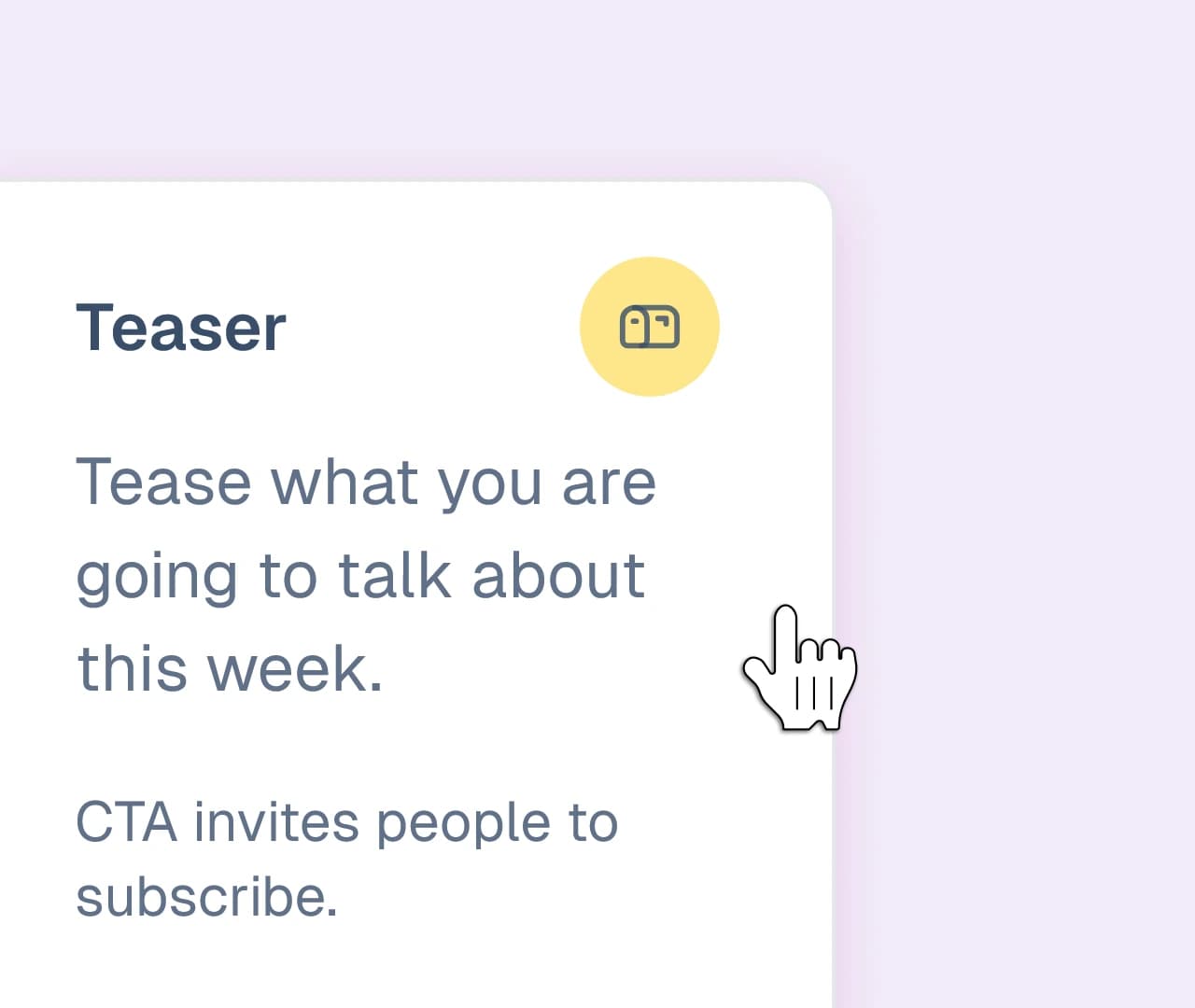Screen dimensions: 1195x1008
Task: Click the word 'about' in the paragraph
Action: (558, 576)
